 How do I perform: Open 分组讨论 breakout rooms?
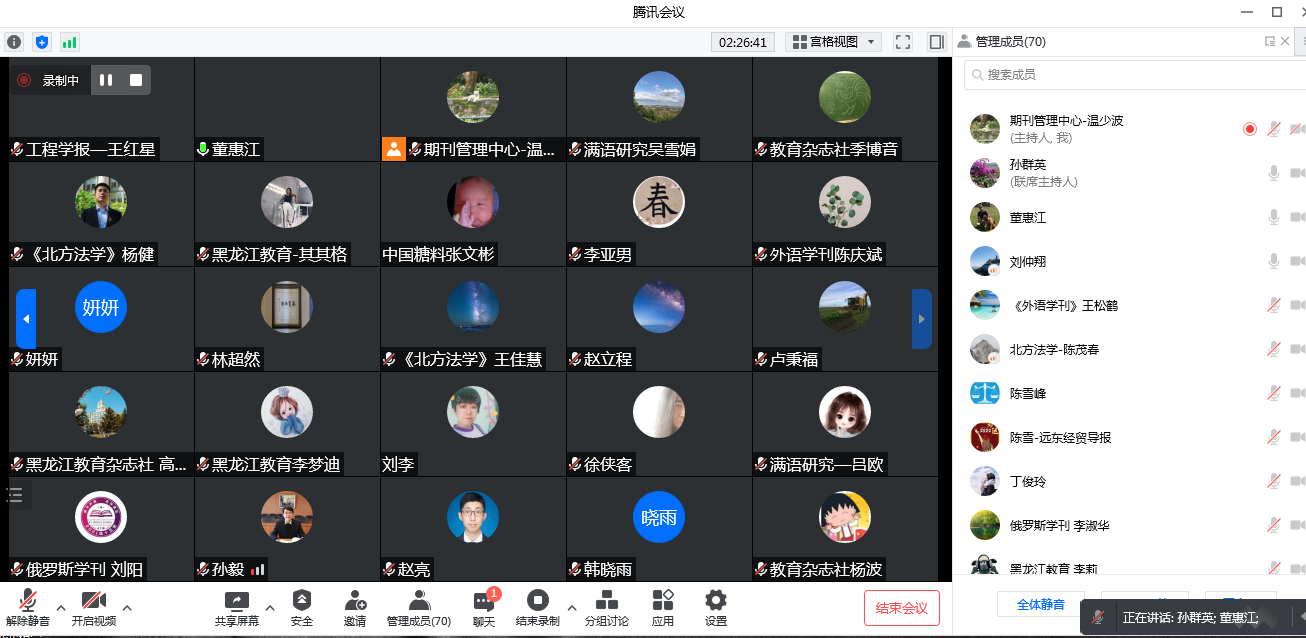point(607,608)
